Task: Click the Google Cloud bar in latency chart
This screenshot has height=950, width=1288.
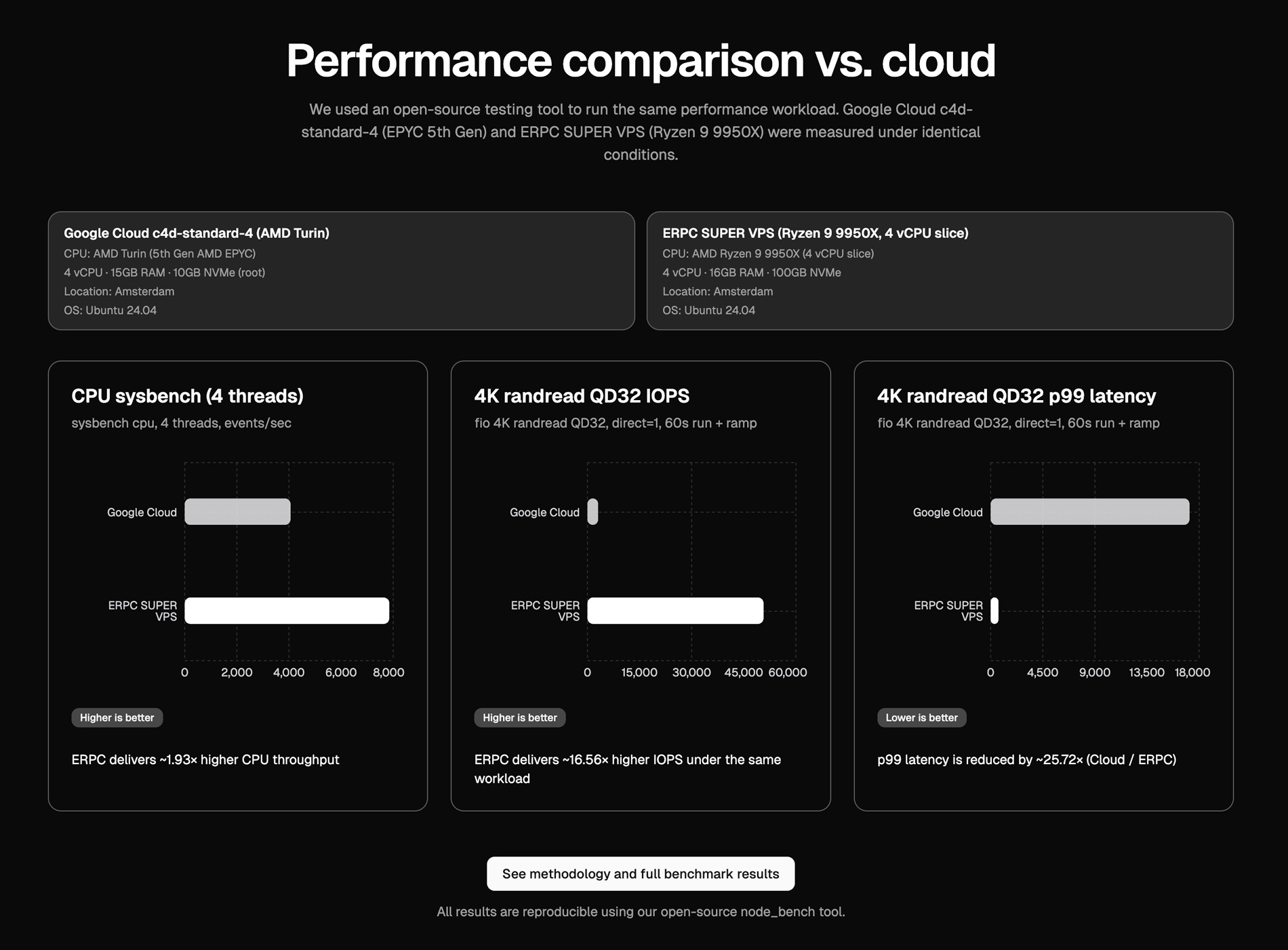Action: [1089, 511]
